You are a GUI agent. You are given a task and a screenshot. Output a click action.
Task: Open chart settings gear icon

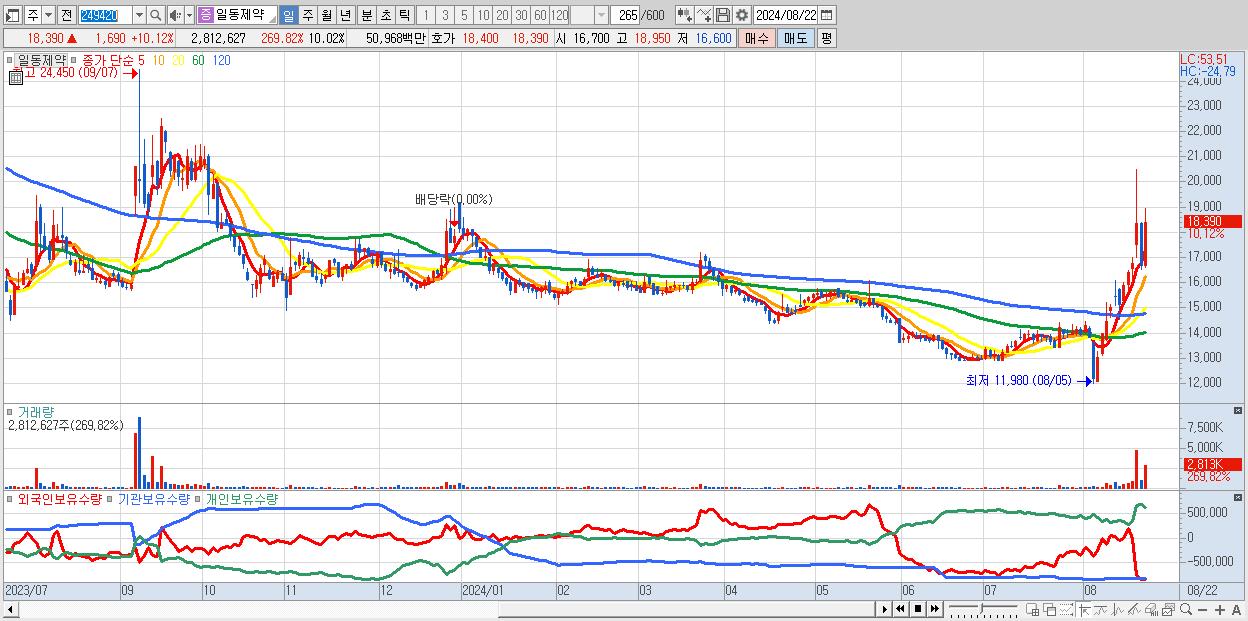pyautogui.click(x=741, y=15)
